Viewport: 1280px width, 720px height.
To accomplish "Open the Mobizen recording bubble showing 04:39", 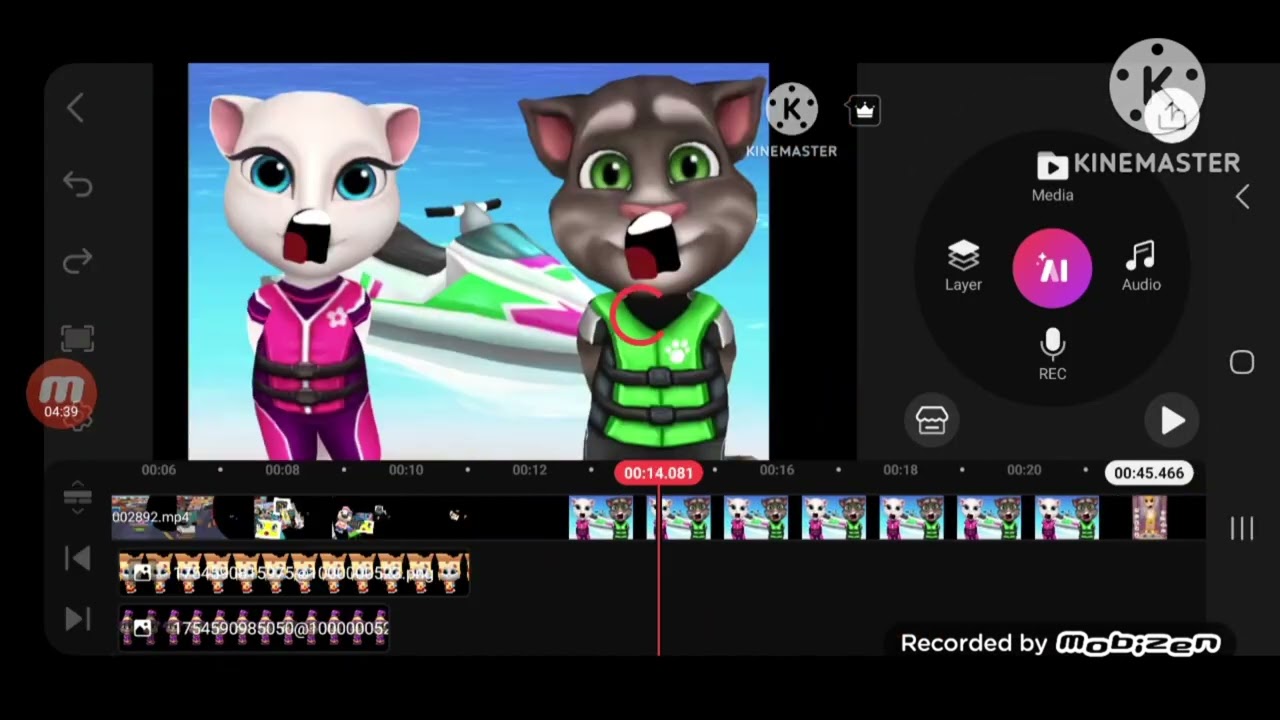I will coord(61,395).
